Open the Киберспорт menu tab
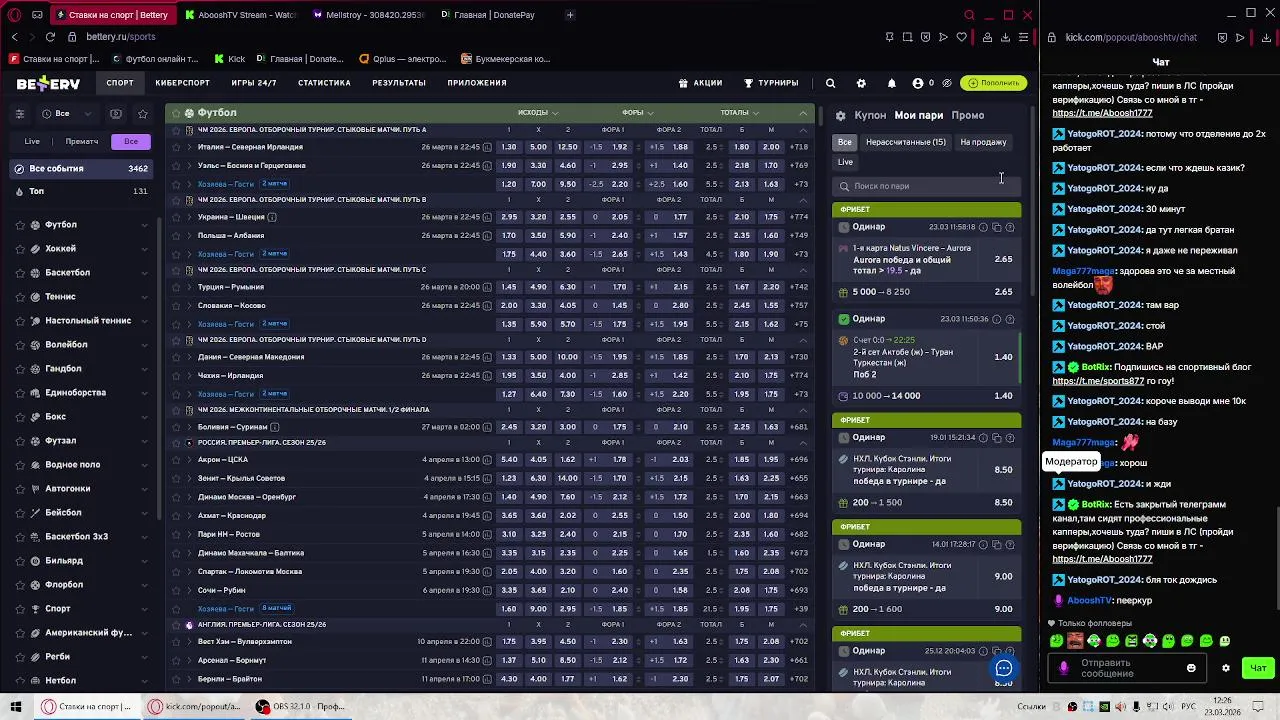 (183, 83)
